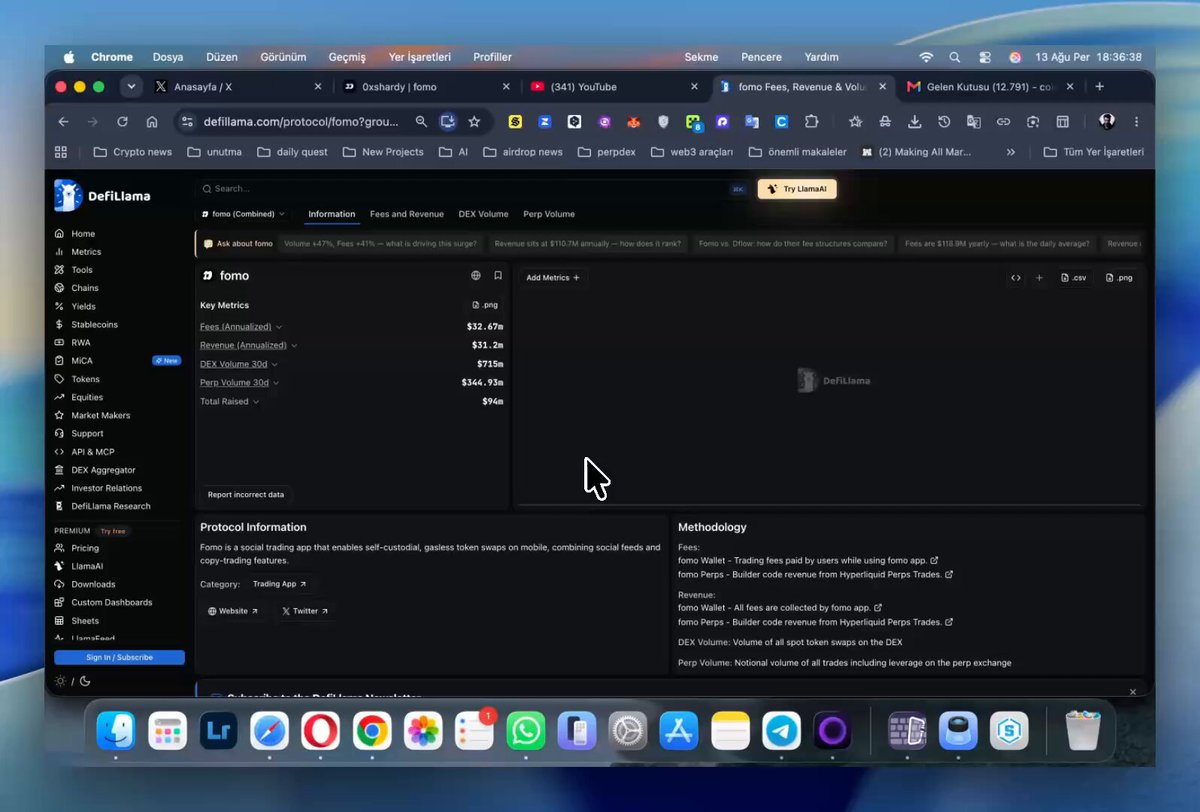Open Chrome tab search dropdown arrow
This screenshot has width=1200, height=812.
tap(131, 87)
